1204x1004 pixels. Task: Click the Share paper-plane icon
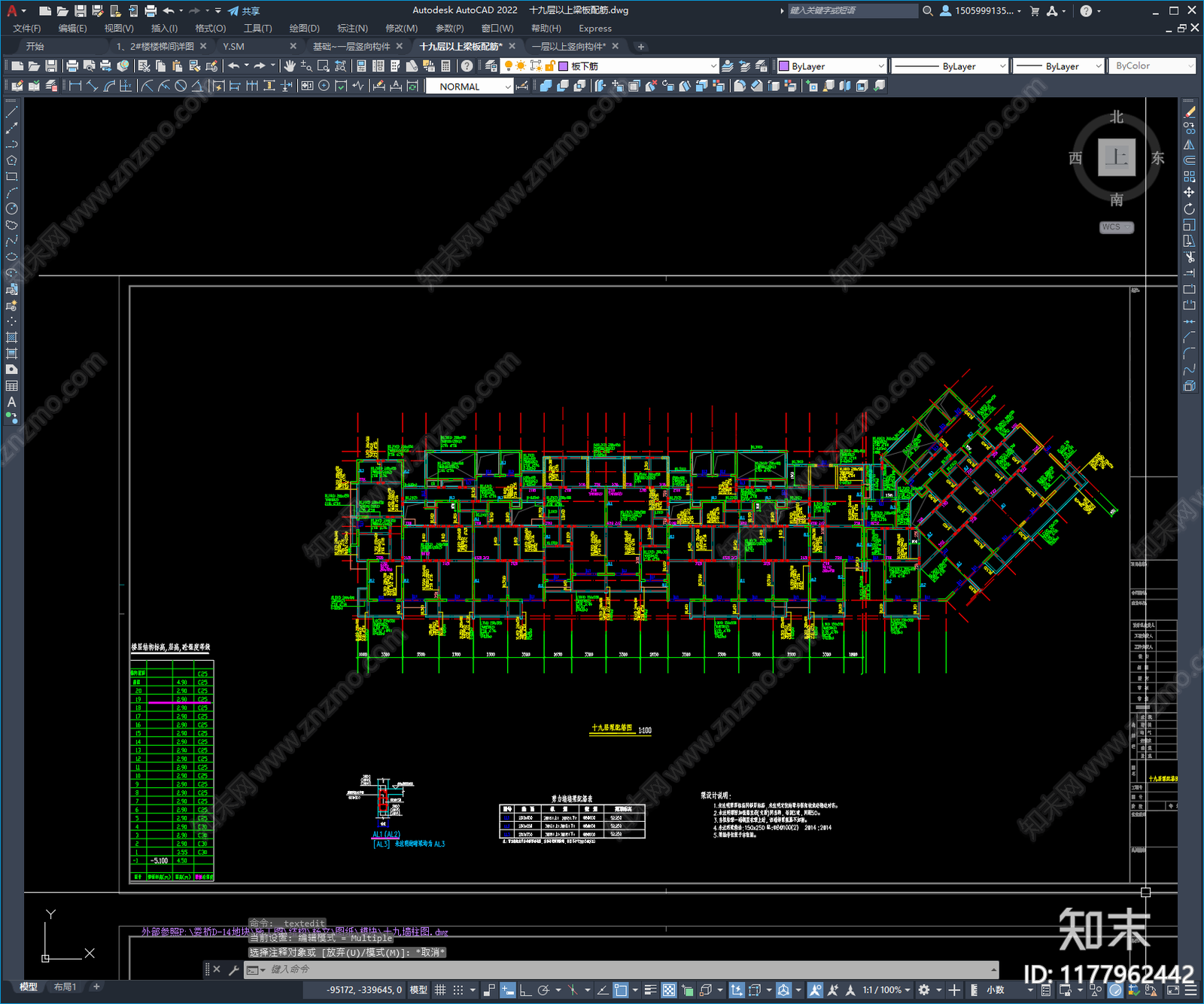(233, 11)
